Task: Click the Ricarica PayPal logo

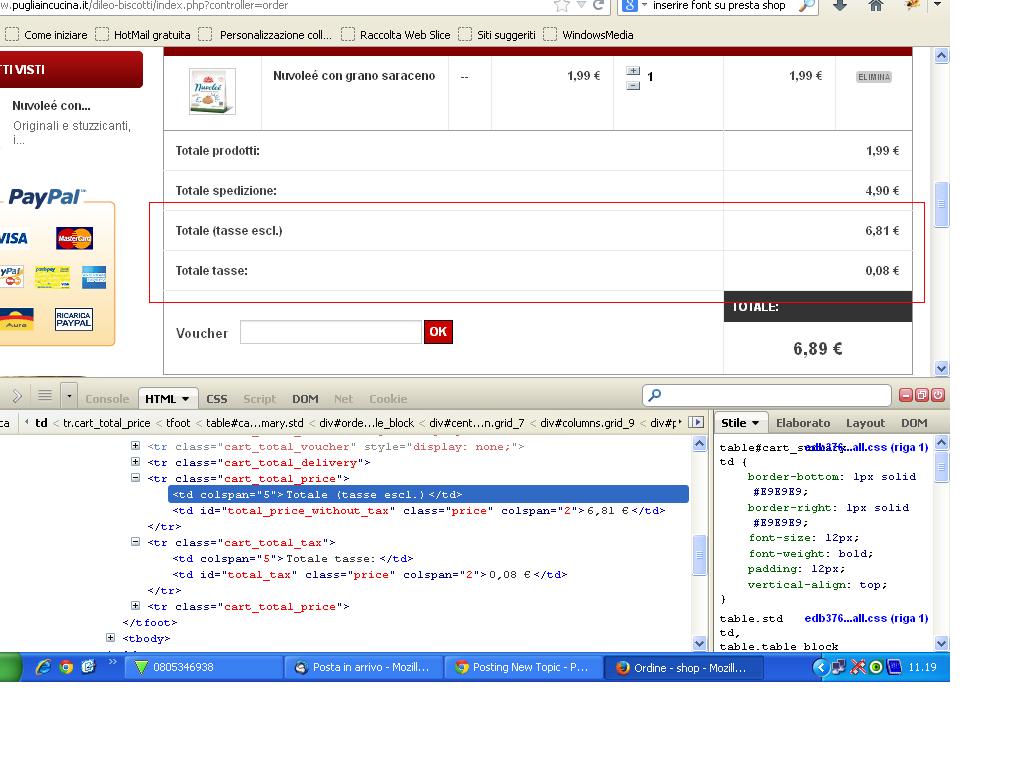Action: [x=74, y=319]
